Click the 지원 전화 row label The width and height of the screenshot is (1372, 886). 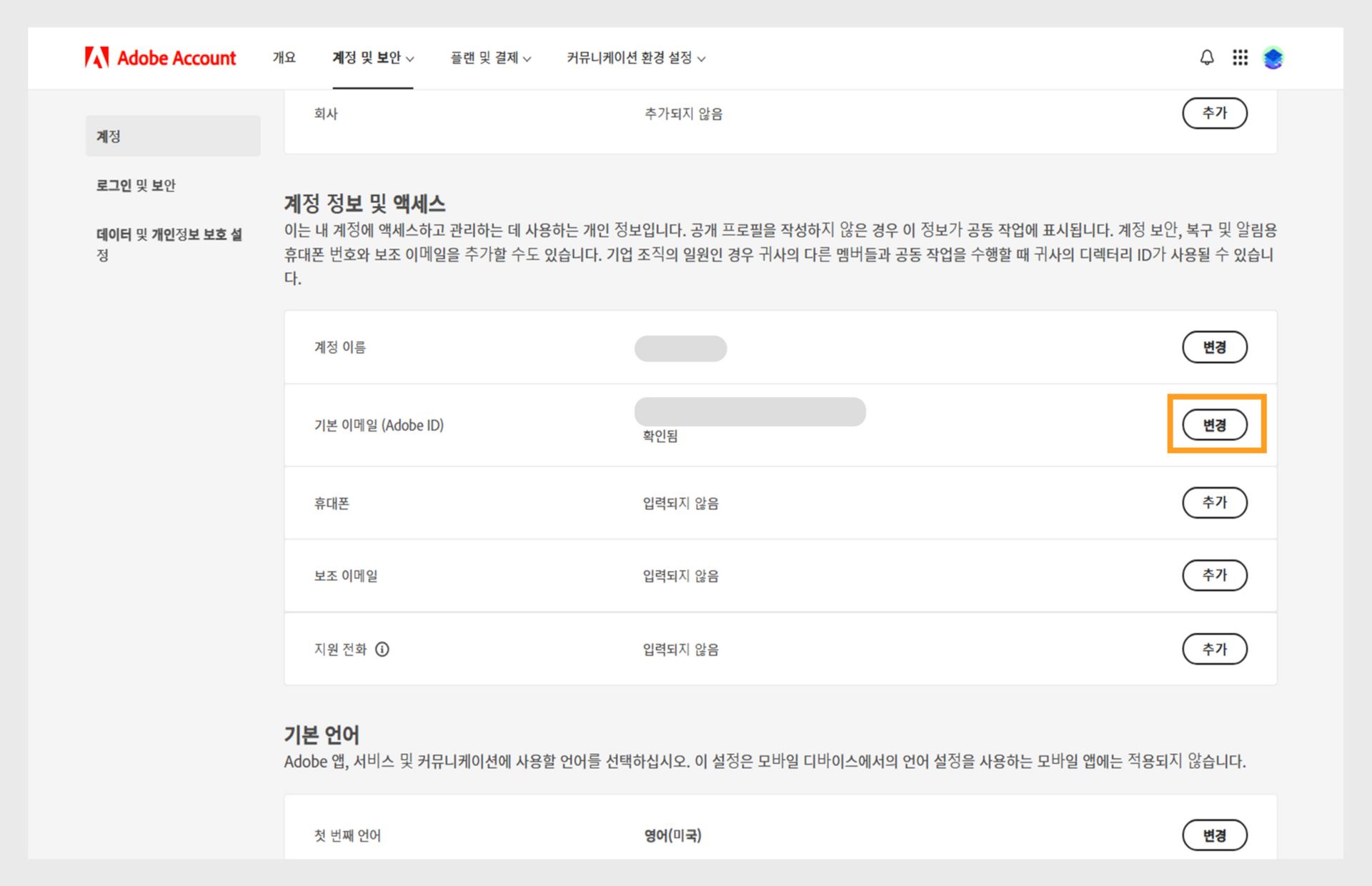[340, 649]
